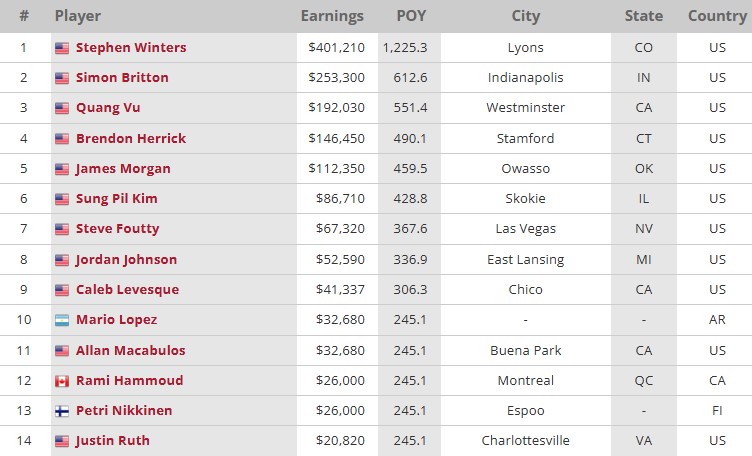
Task: Open Simon Britton's player page
Action: [122, 78]
